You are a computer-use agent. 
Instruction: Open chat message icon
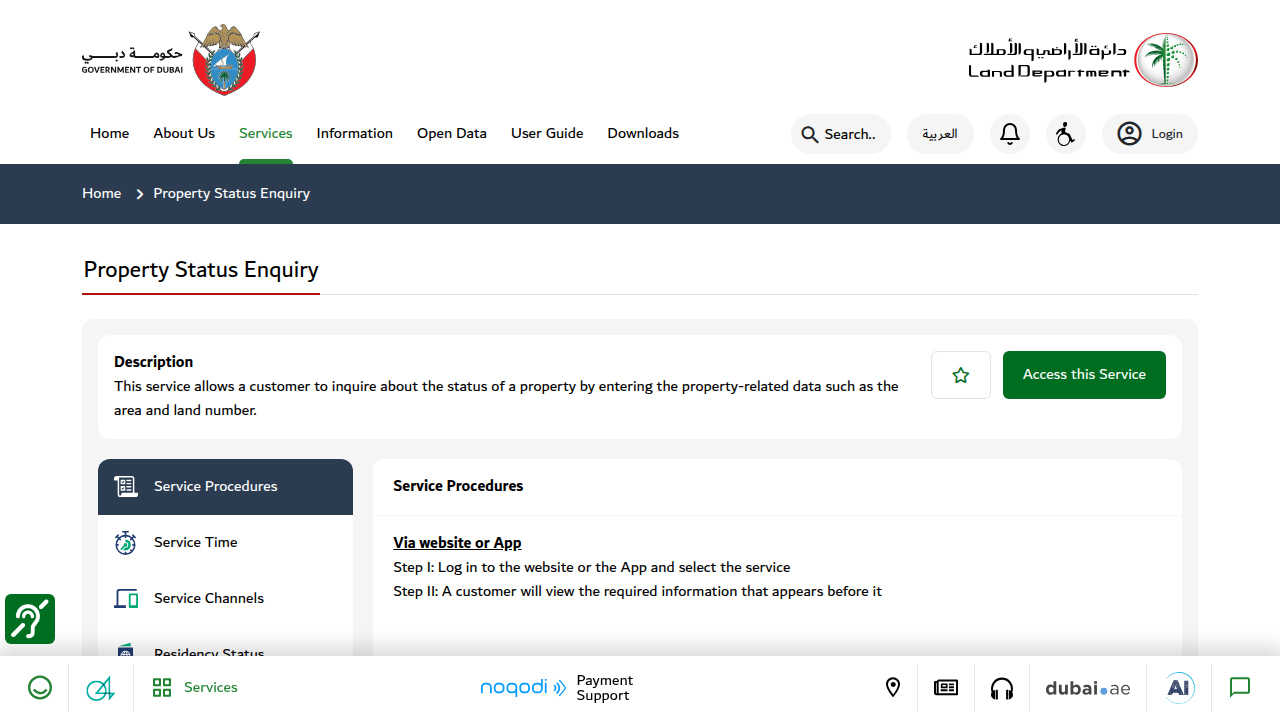coord(1240,688)
